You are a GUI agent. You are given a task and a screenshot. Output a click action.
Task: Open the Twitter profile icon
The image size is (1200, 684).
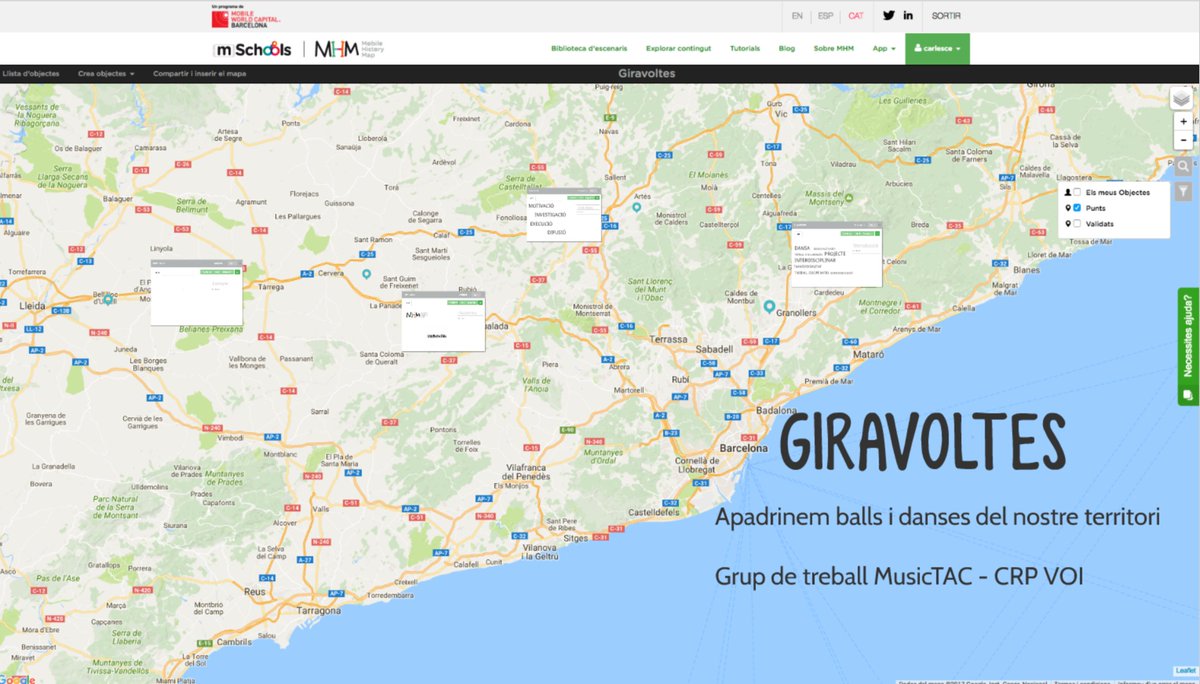pyautogui.click(x=888, y=15)
